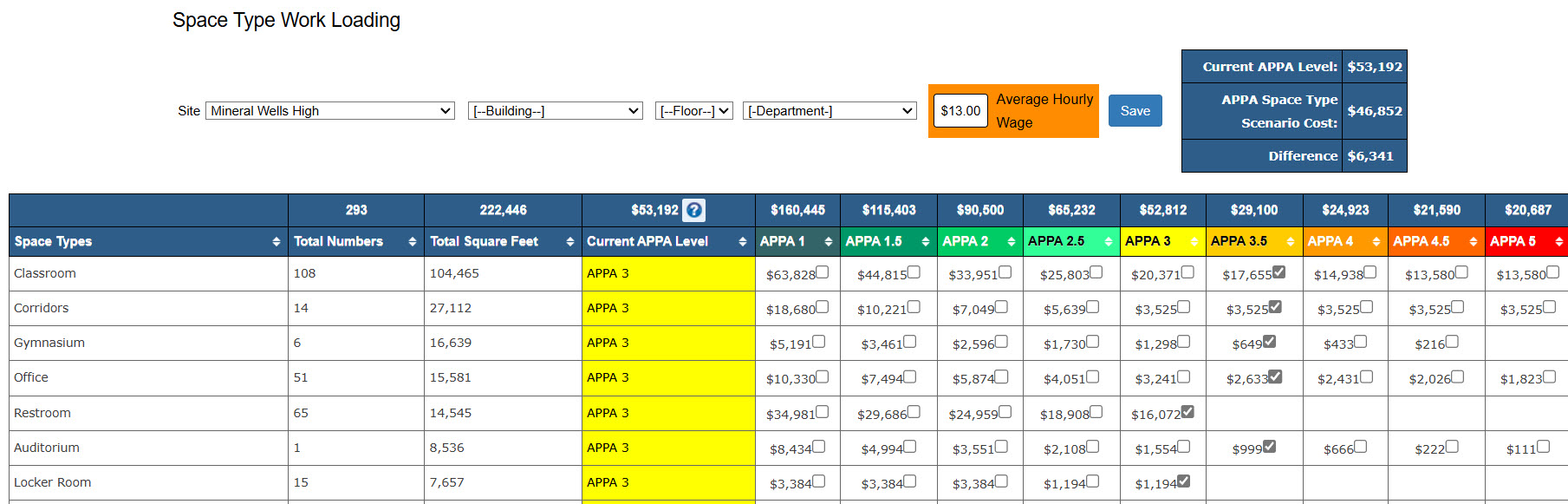This screenshot has height=504, width=1568.
Task: Click the 222,446 total square feet value
Action: pyautogui.click(x=503, y=210)
